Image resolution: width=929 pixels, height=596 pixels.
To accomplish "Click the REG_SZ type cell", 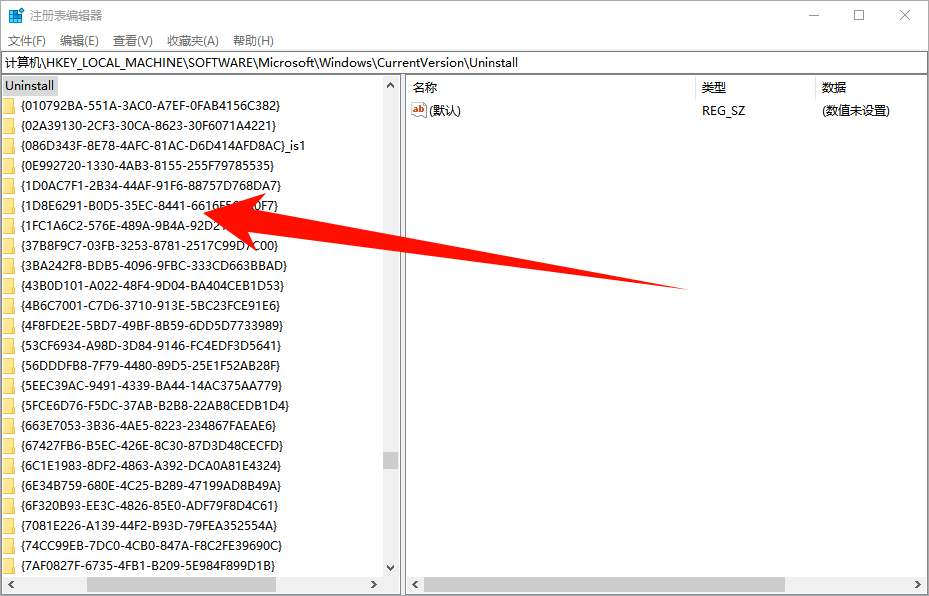I will 723,111.
